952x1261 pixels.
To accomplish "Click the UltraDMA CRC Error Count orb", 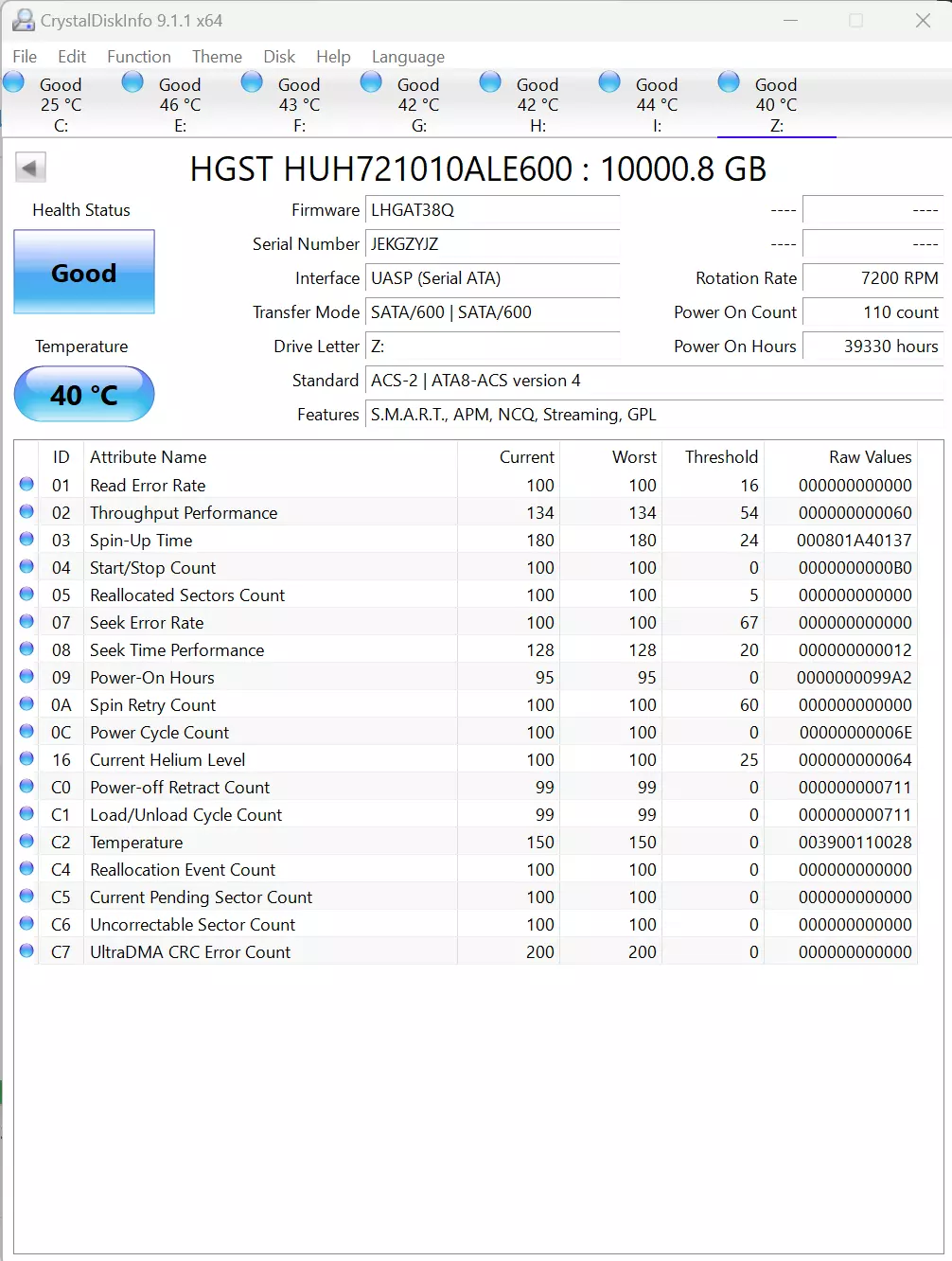I will (26, 951).
